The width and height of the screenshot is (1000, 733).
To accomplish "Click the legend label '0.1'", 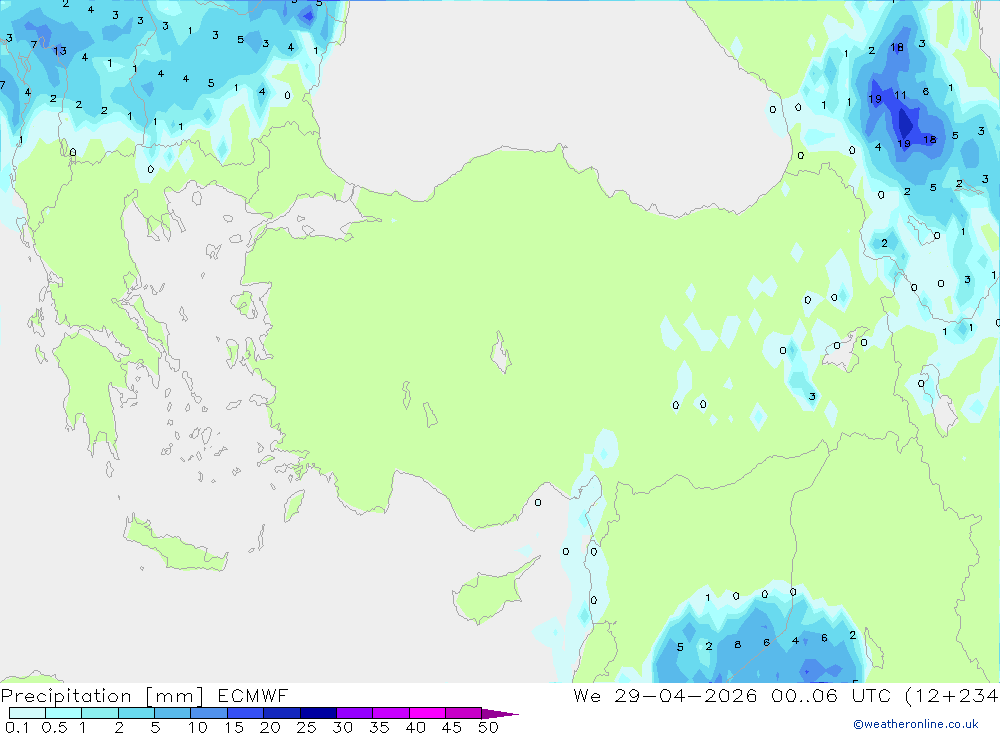I will 17,727.
